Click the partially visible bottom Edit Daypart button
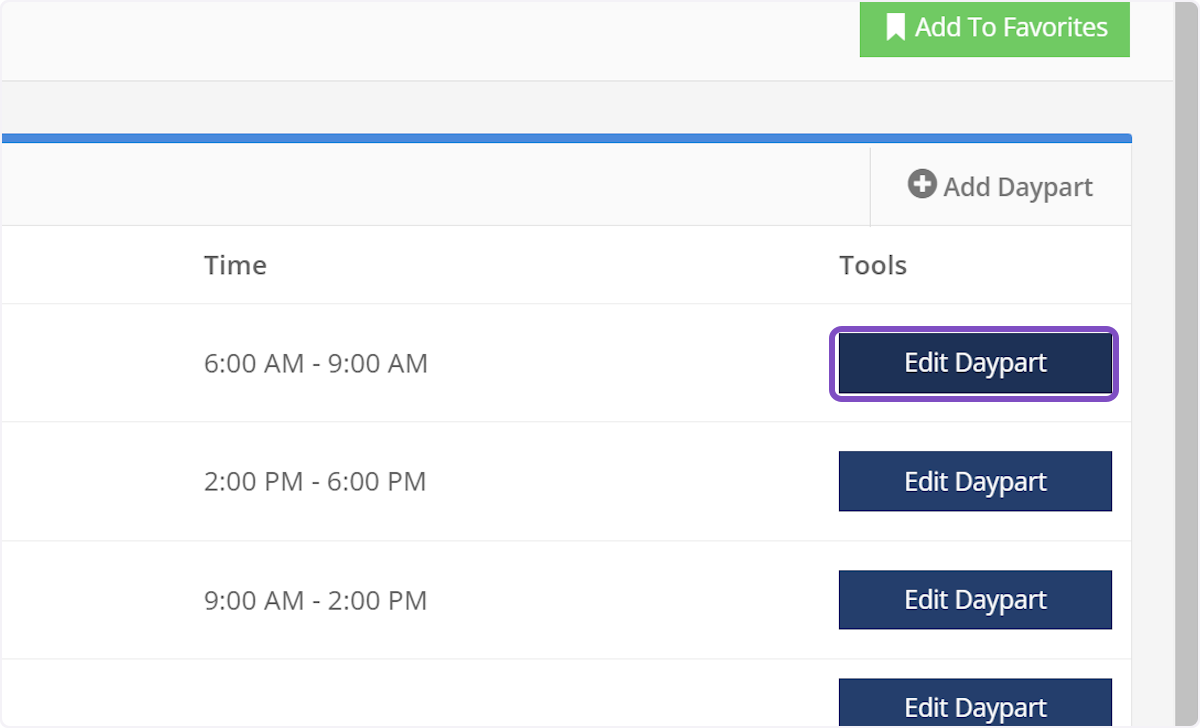Viewport: 1200px width, 728px height. pos(974,704)
